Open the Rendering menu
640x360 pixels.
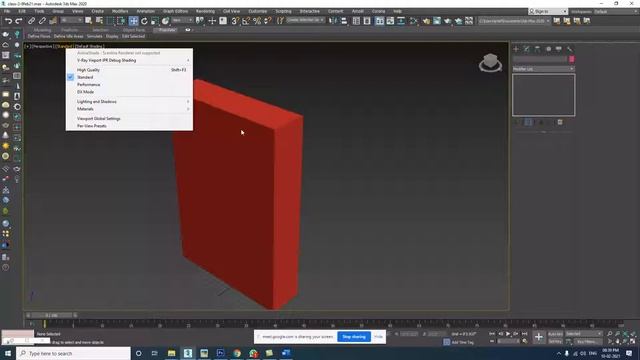point(205,11)
